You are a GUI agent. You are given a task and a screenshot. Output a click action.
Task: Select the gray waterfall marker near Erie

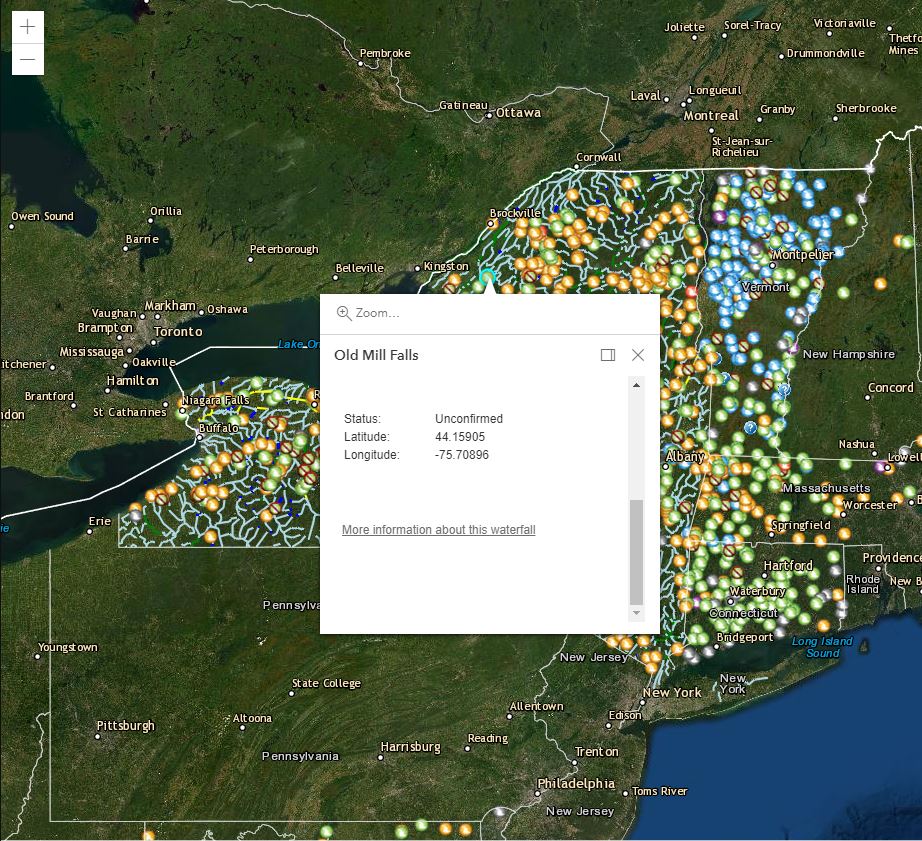click(x=136, y=515)
